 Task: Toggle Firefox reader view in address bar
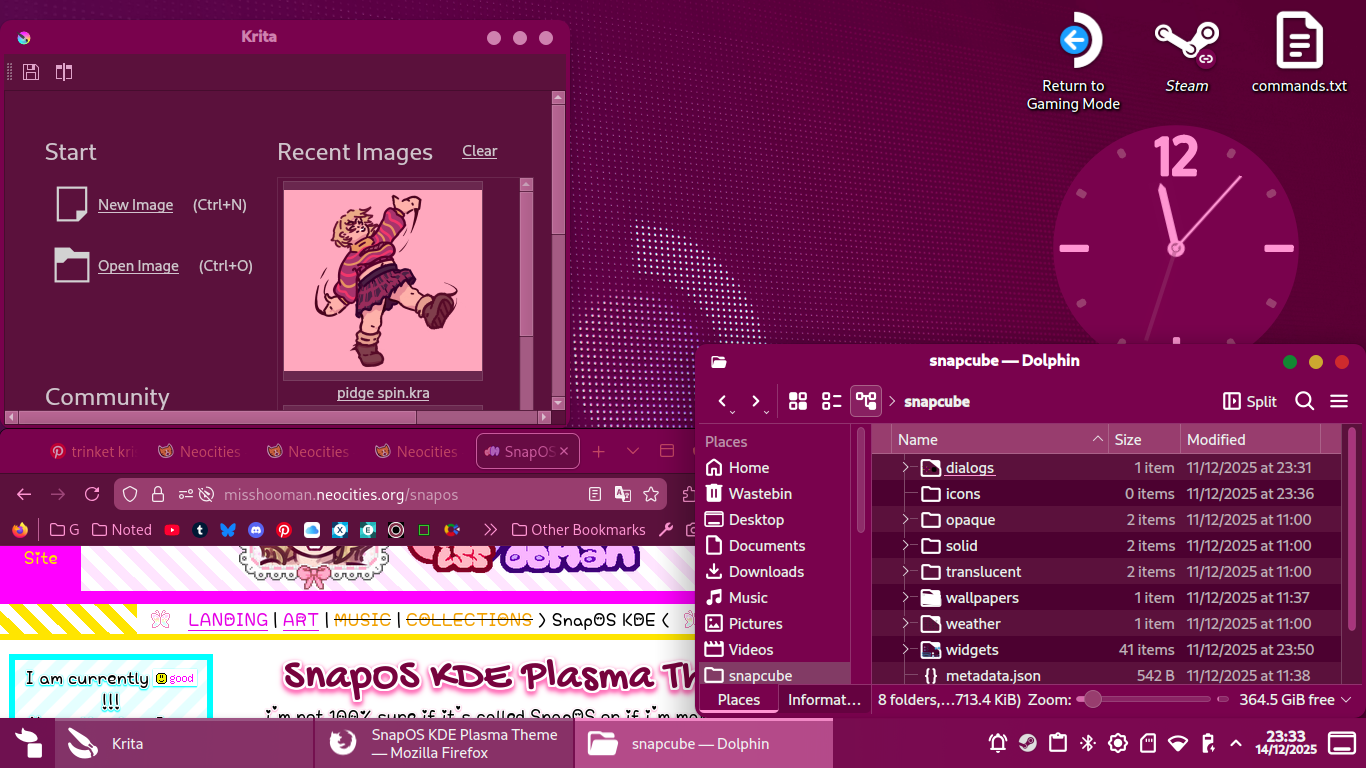point(595,494)
